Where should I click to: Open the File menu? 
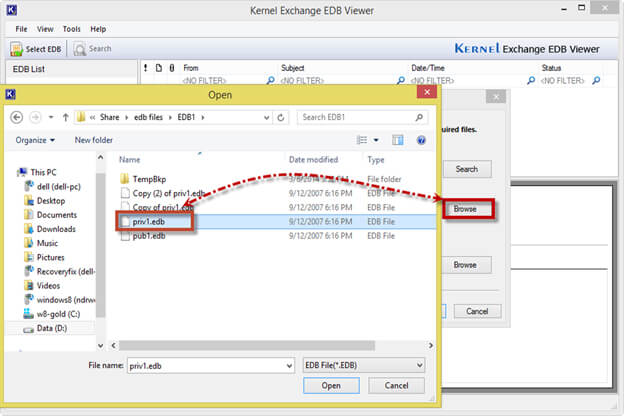tap(21, 29)
